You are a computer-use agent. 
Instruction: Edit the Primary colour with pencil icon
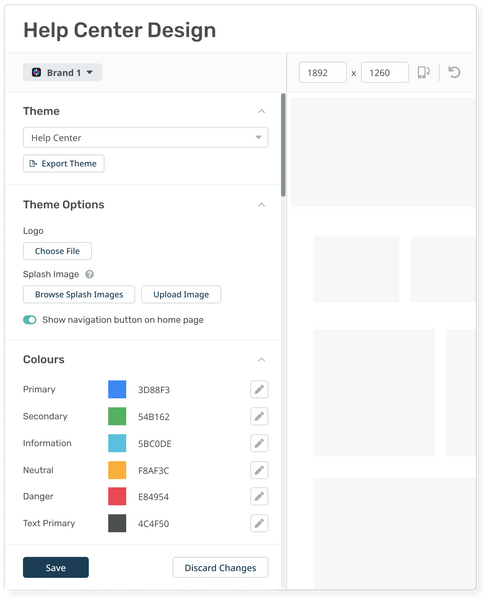[259, 389]
